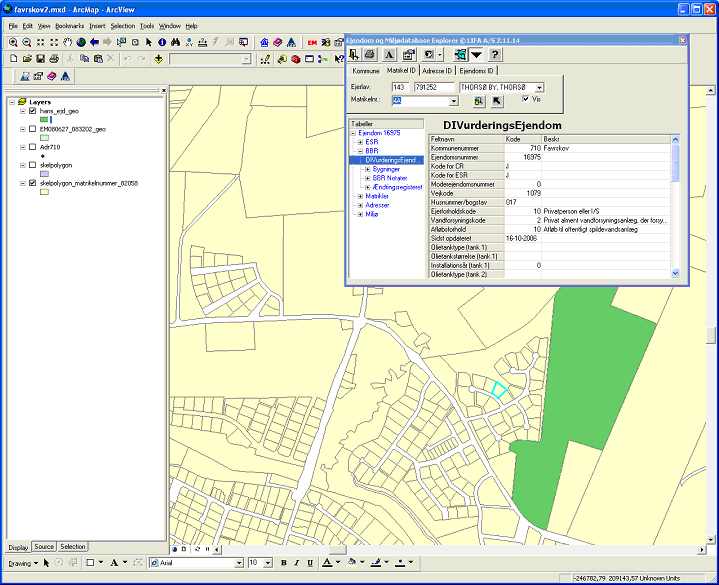Choose the Identify info tool
719x585 pixels.
[x=162, y=42]
